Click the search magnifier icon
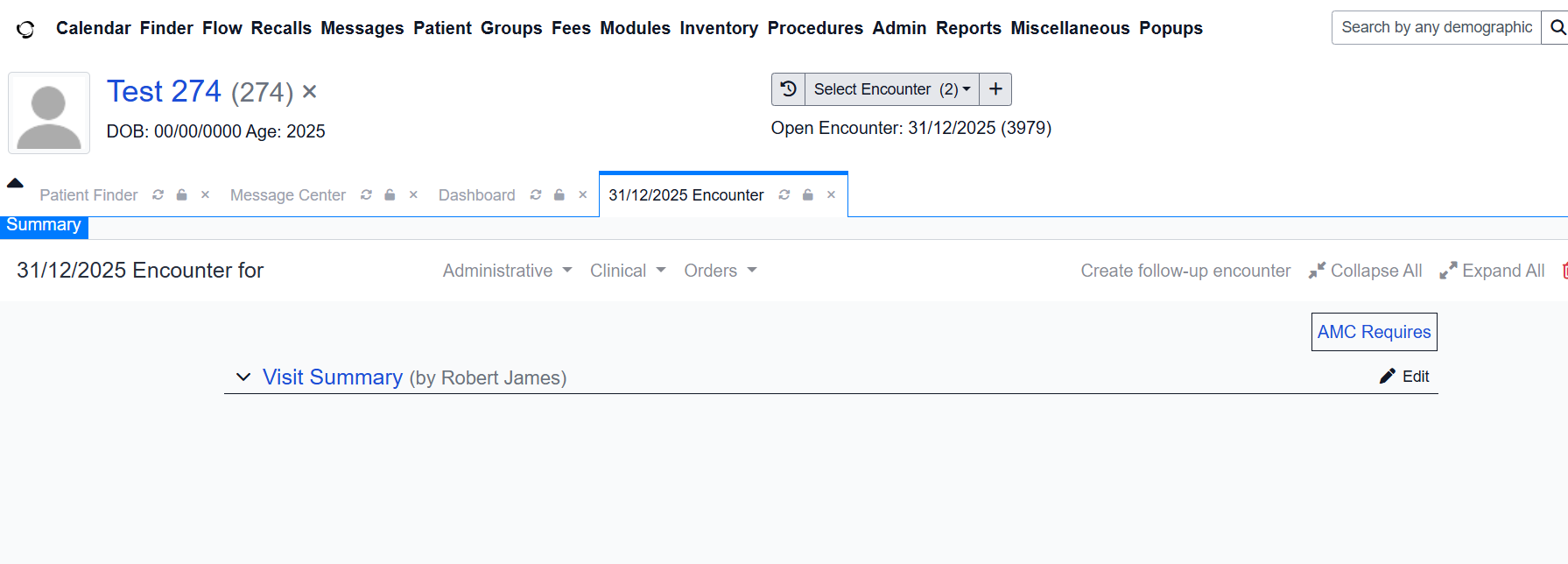The height and width of the screenshot is (564, 1568). click(x=1557, y=28)
